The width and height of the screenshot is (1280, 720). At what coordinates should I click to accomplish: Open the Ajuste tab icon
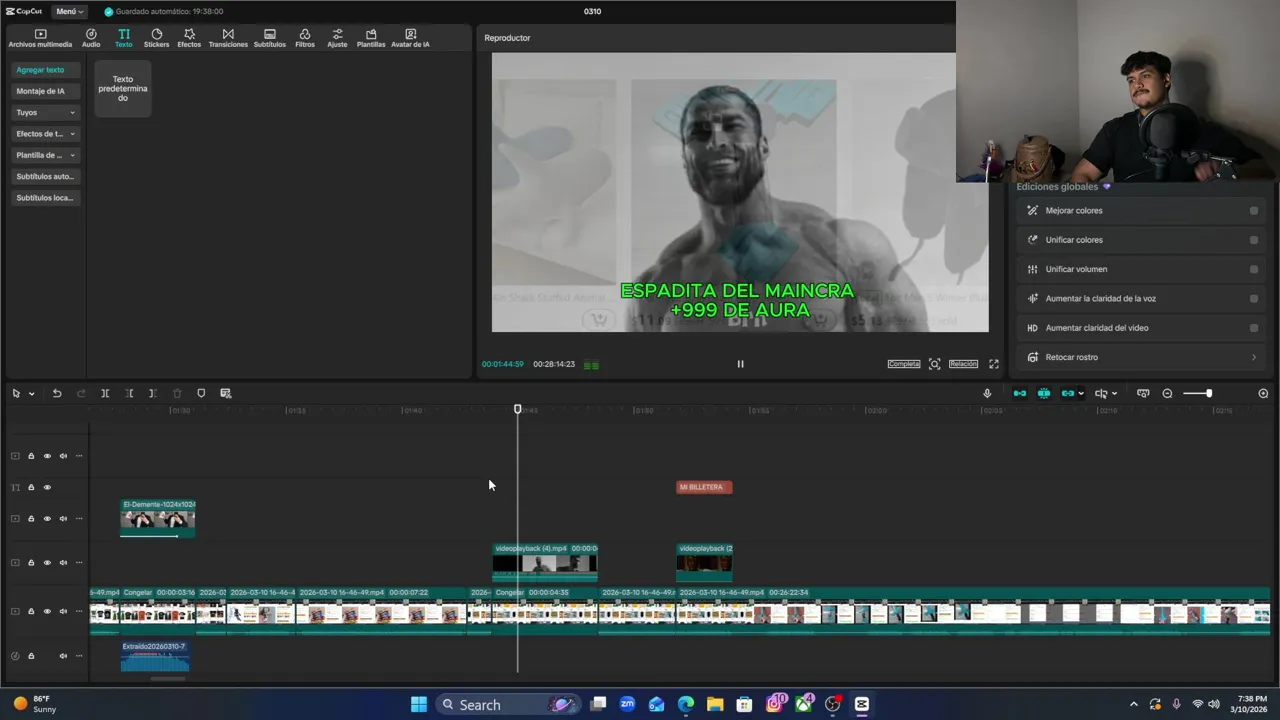337,38
